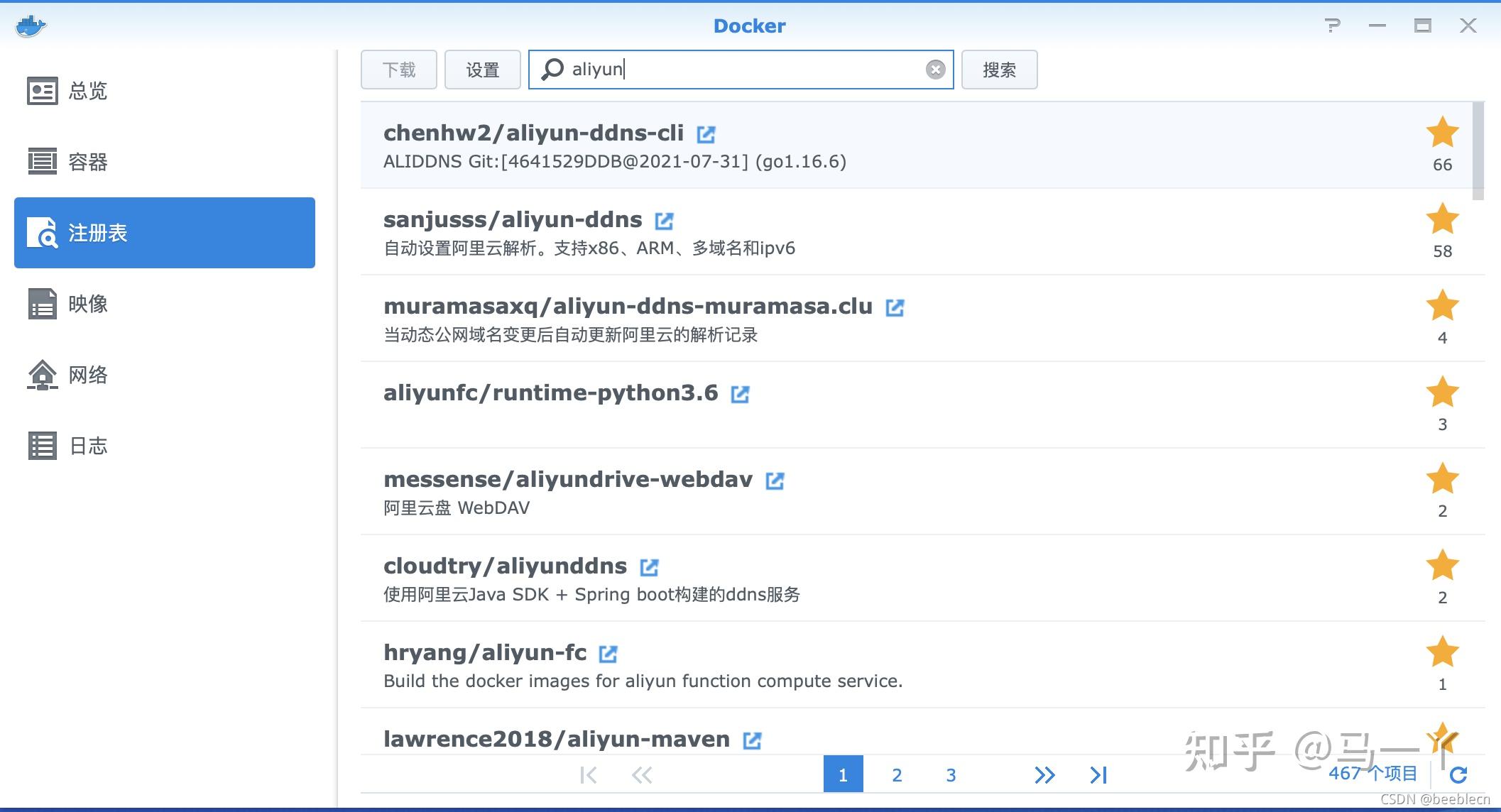This screenshot has height=812, width=1501.
Task: Open external link for hryang/aliyun-fc
Action: pyautogui.click(x=608, y=654)
